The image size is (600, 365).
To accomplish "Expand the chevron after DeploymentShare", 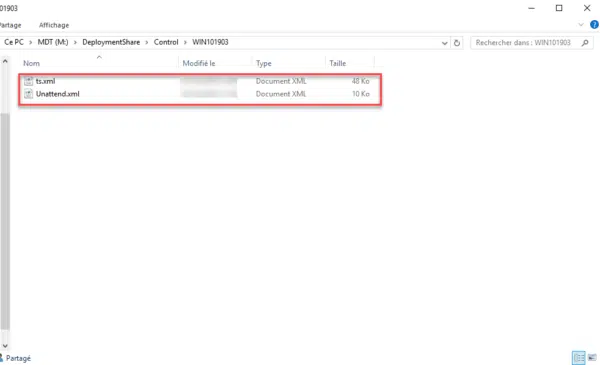I will click(x=147, y=42).
